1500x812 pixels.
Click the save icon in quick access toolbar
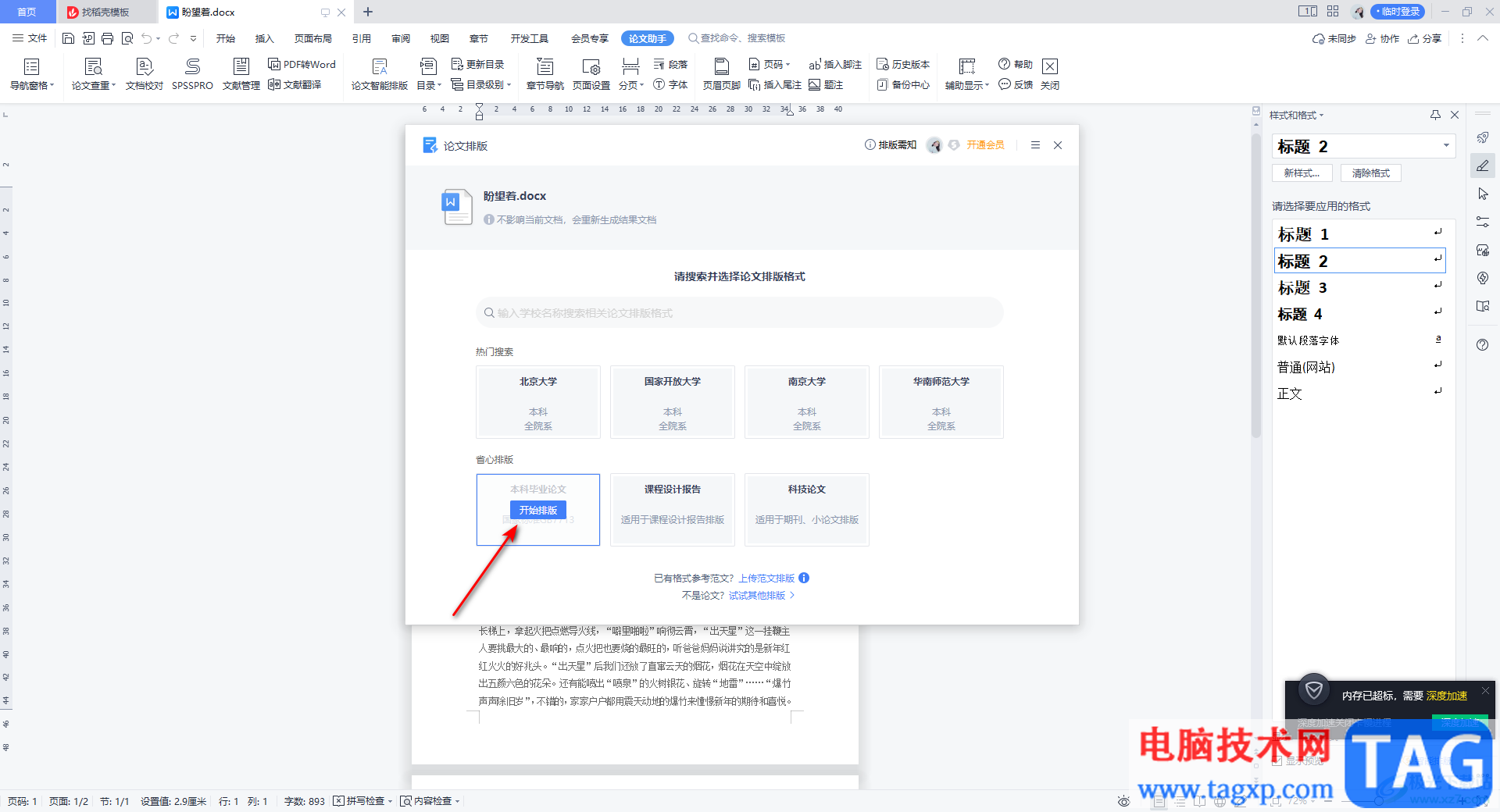[x=69, y=38]
